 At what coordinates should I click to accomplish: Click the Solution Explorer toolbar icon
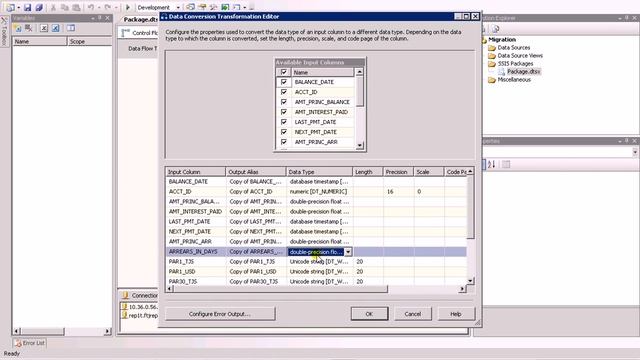496,29
